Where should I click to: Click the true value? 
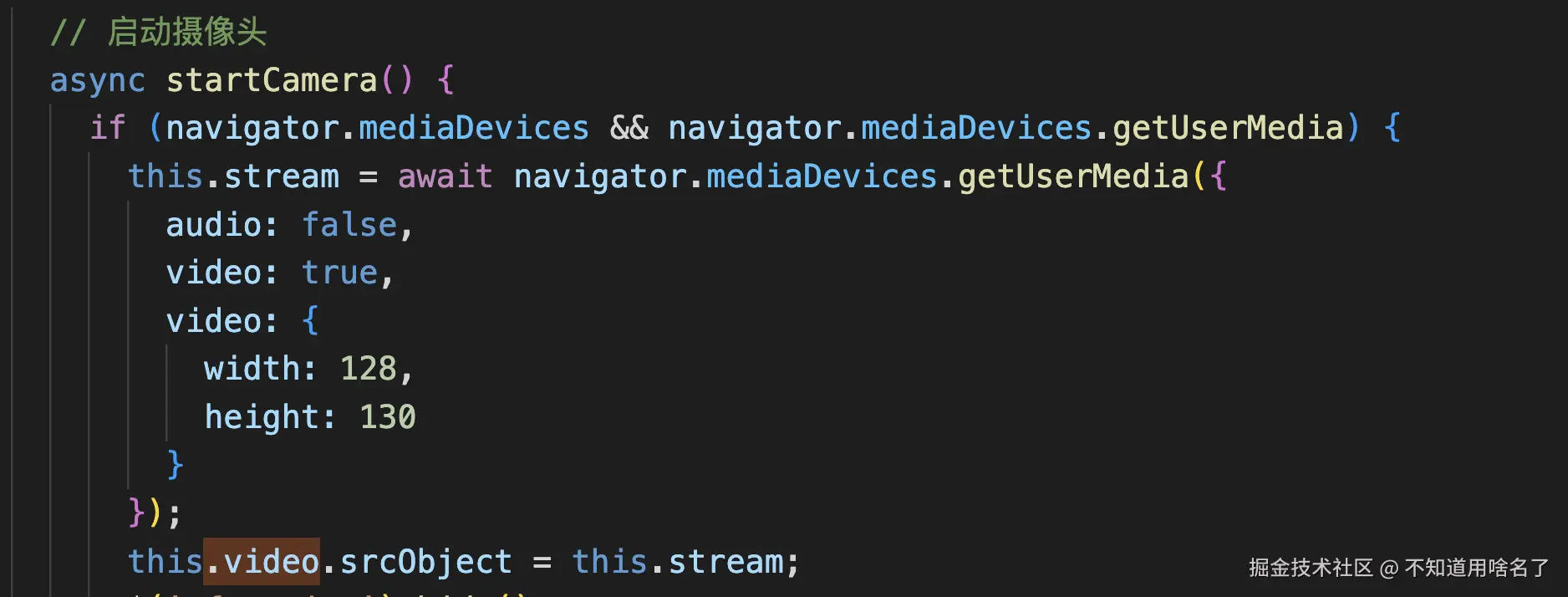point(339,273)
